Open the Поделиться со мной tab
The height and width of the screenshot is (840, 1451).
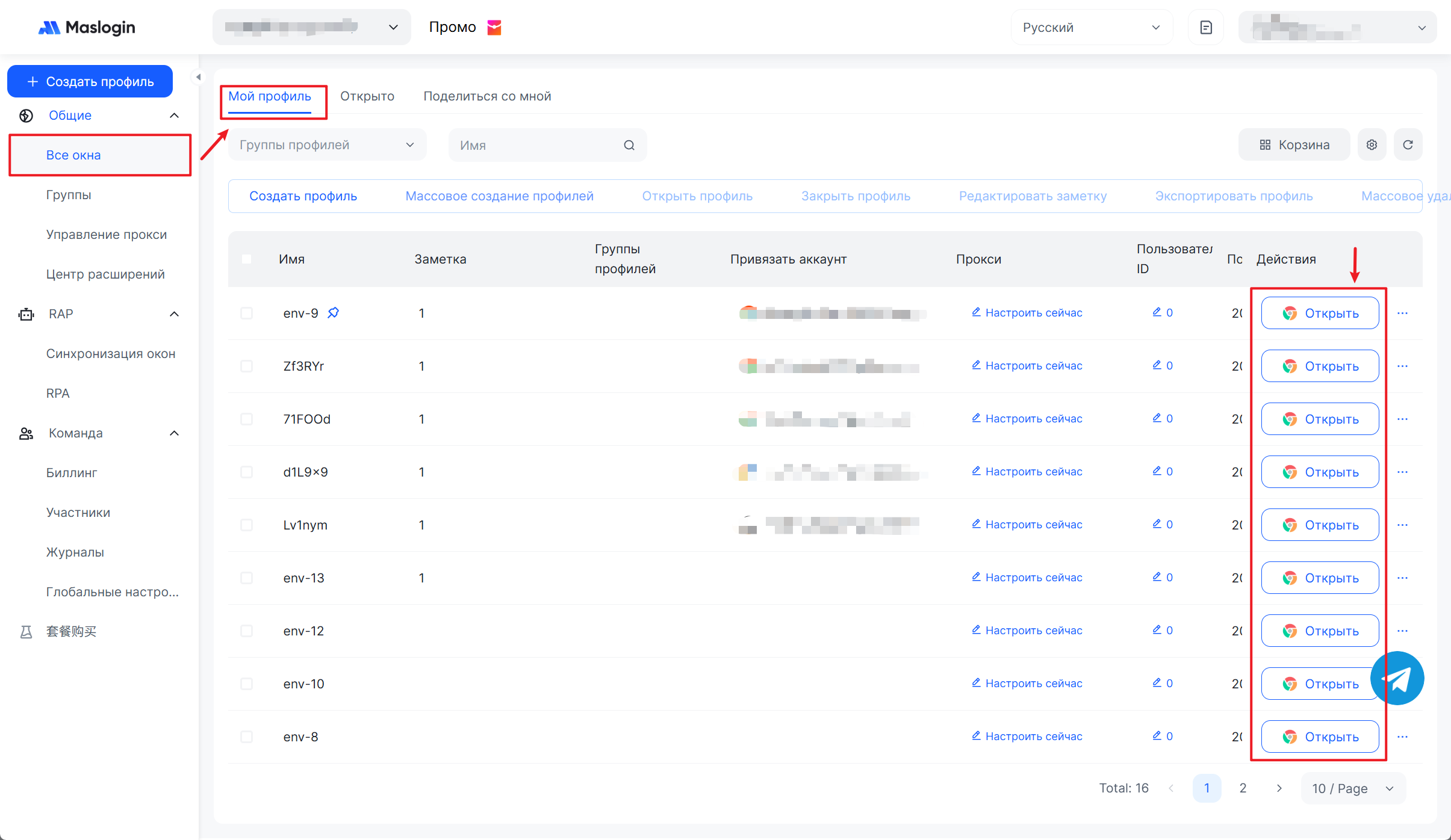487,96
